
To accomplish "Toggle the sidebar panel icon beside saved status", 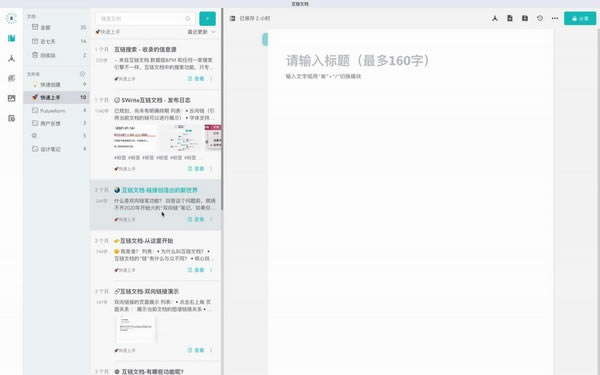I will 232,18.
